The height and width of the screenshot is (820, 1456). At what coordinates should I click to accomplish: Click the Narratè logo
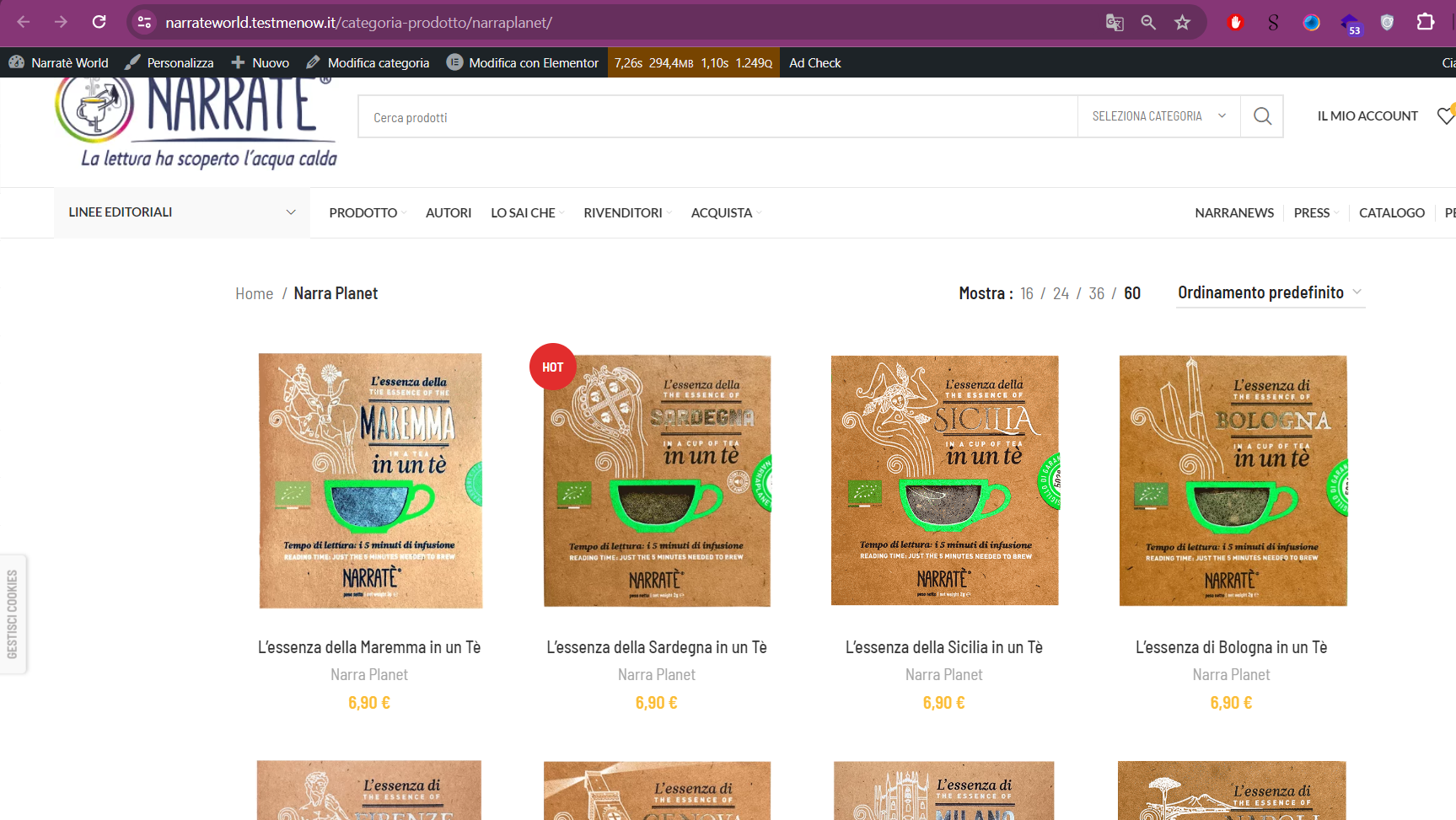(196, 123)
